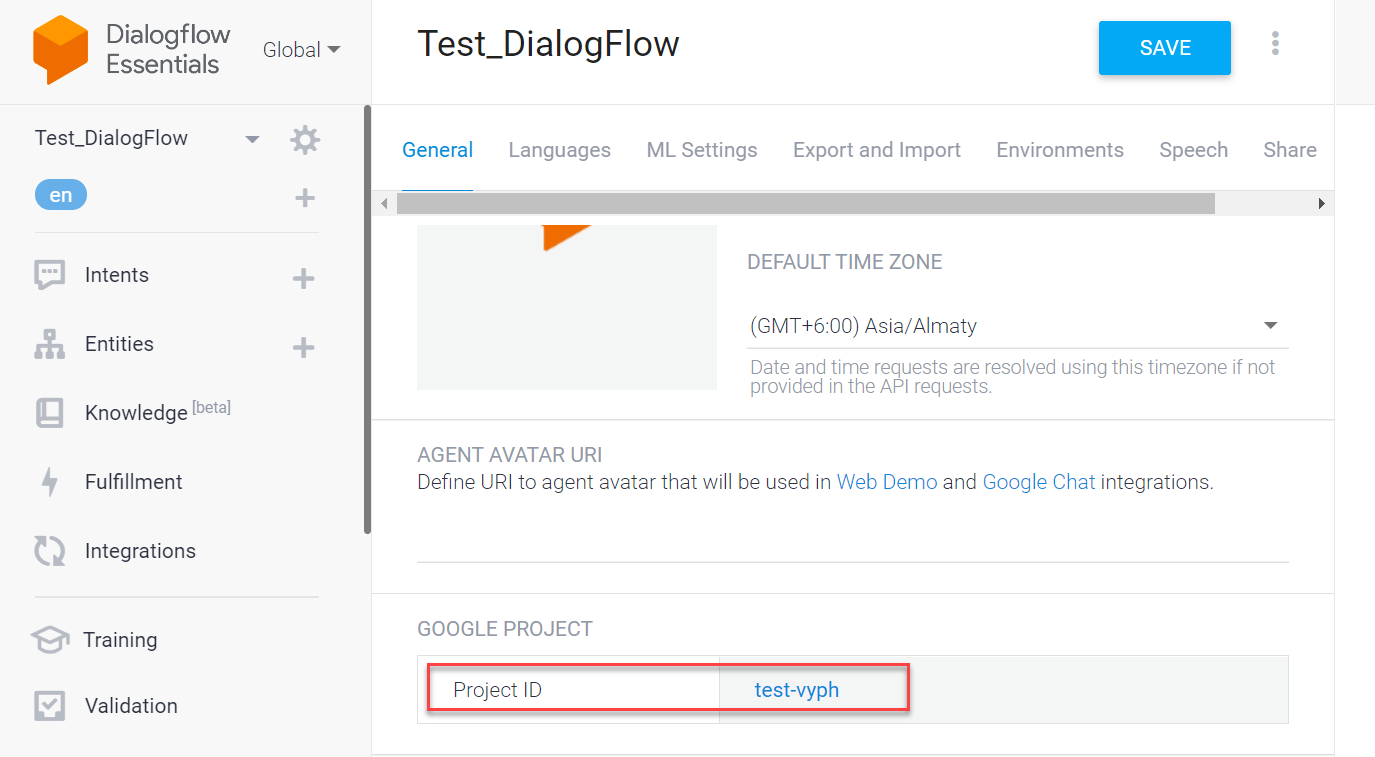Click the SAVE button
1375x757 pixels.
pos(1164,48)
